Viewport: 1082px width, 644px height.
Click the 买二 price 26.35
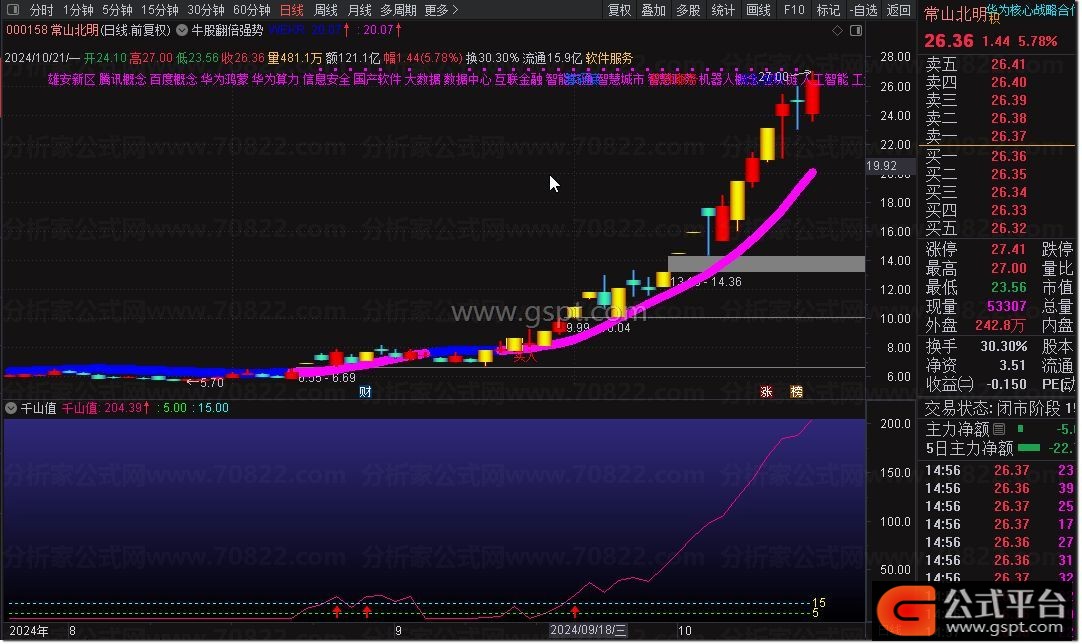[1008, 174]
